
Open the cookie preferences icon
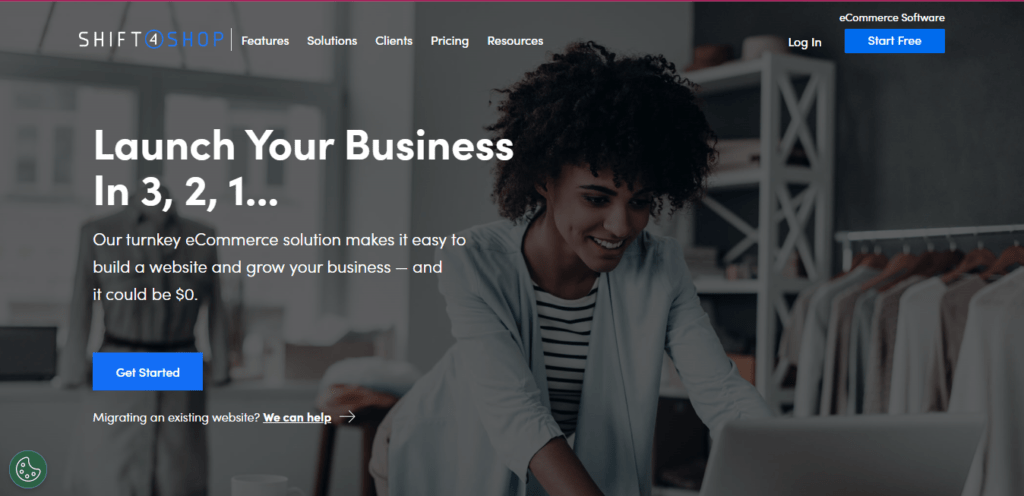click(28, 469)
